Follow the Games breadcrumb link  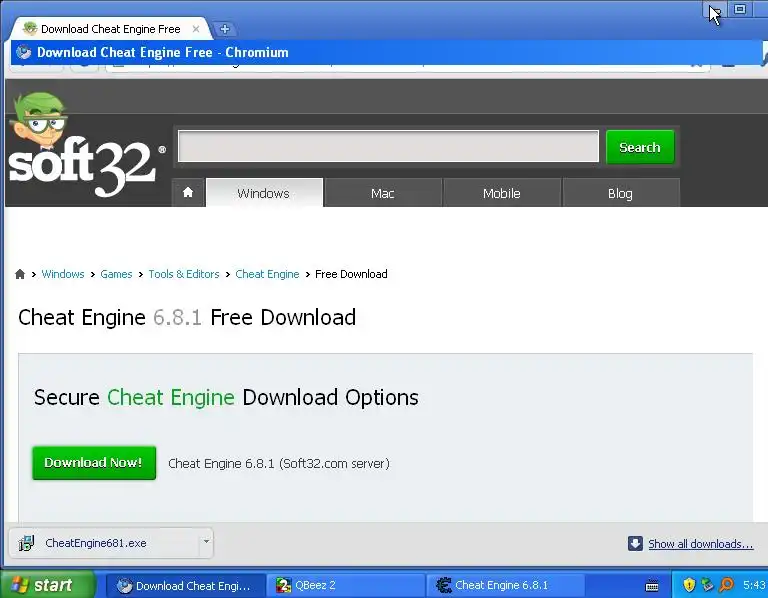click(x=116, y=274)
